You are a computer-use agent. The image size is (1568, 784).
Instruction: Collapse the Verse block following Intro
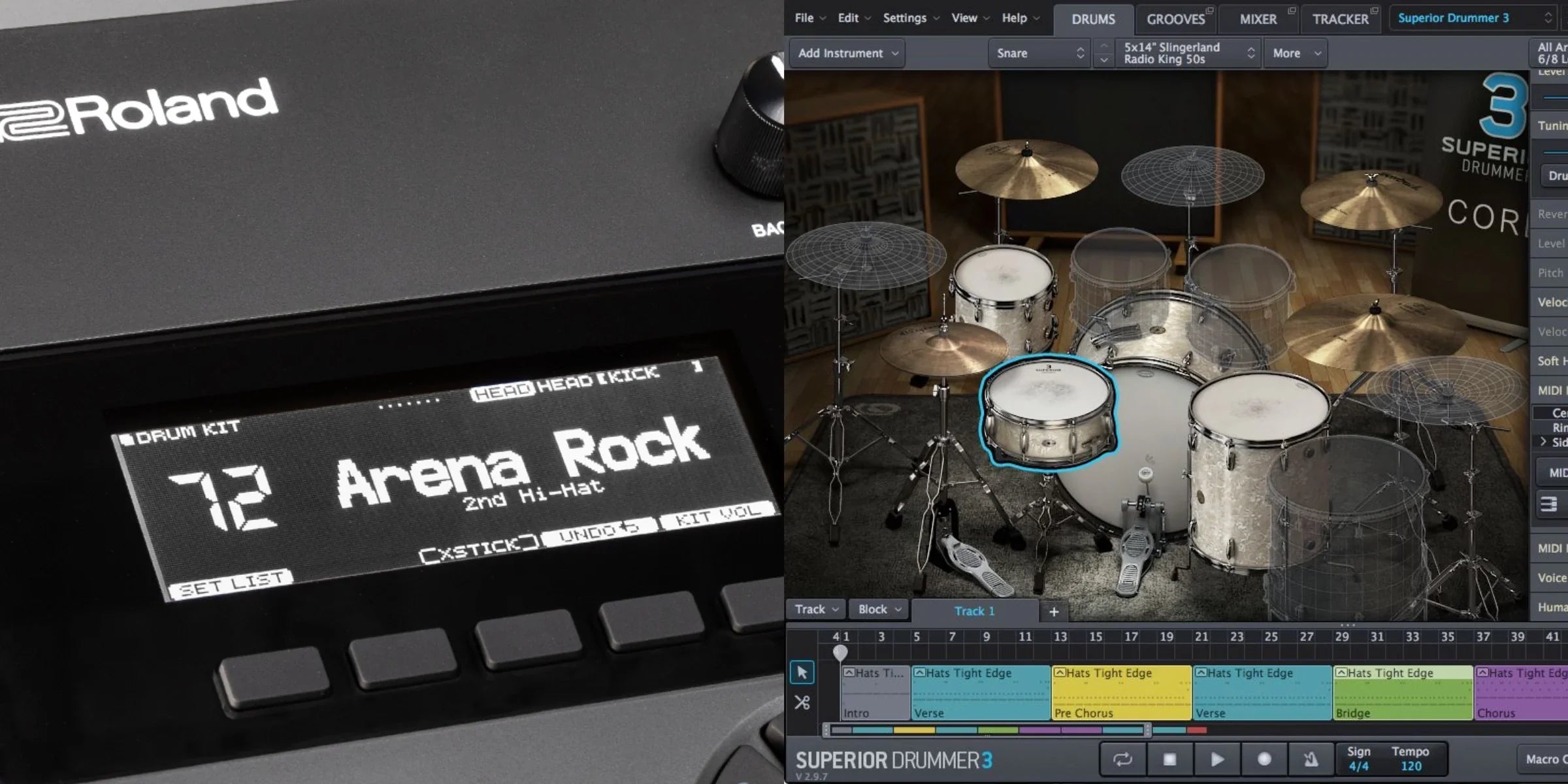[919, 672]
